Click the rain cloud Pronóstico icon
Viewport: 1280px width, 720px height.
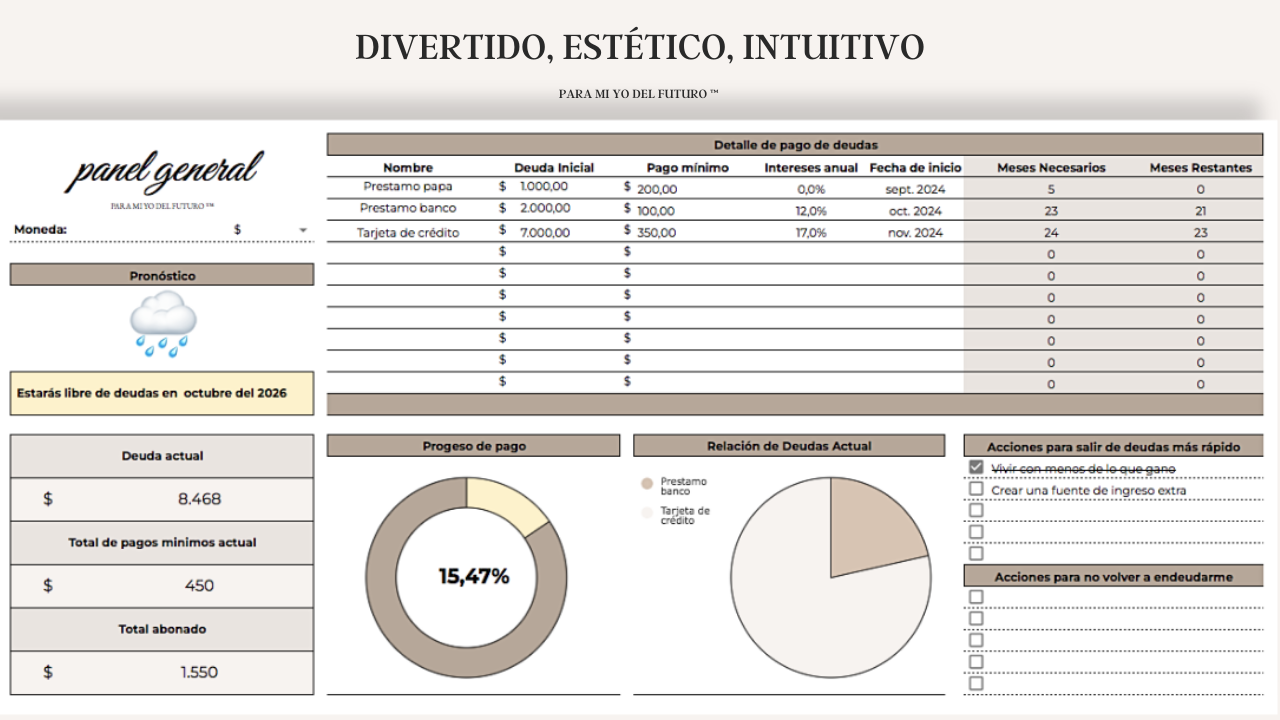click(x=160, y=320)
